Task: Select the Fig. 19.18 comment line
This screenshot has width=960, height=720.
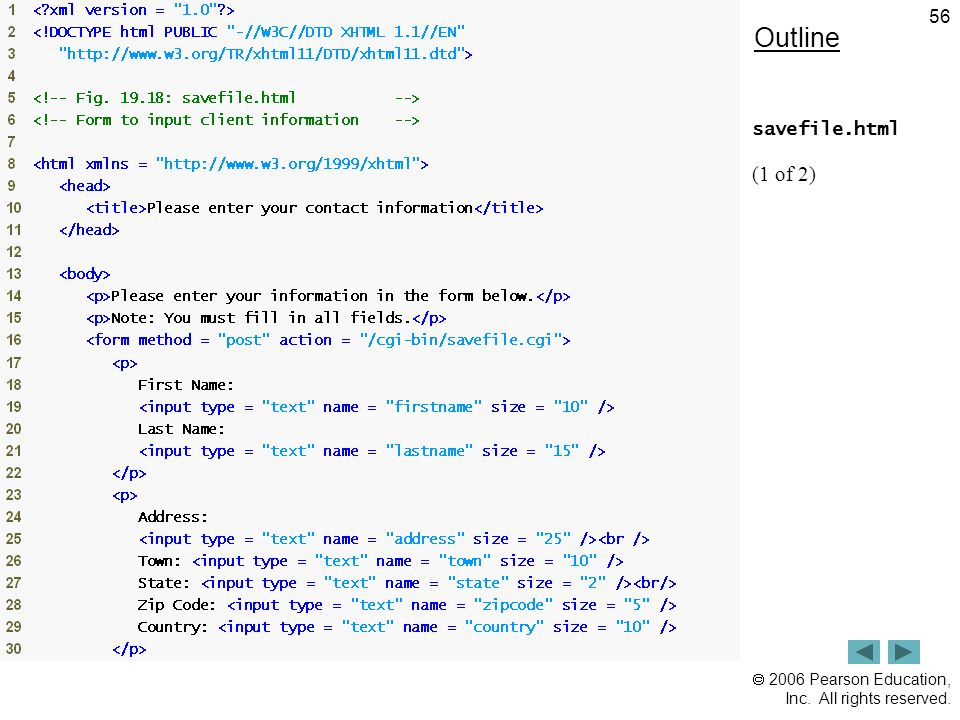Action: pos(226,98)
